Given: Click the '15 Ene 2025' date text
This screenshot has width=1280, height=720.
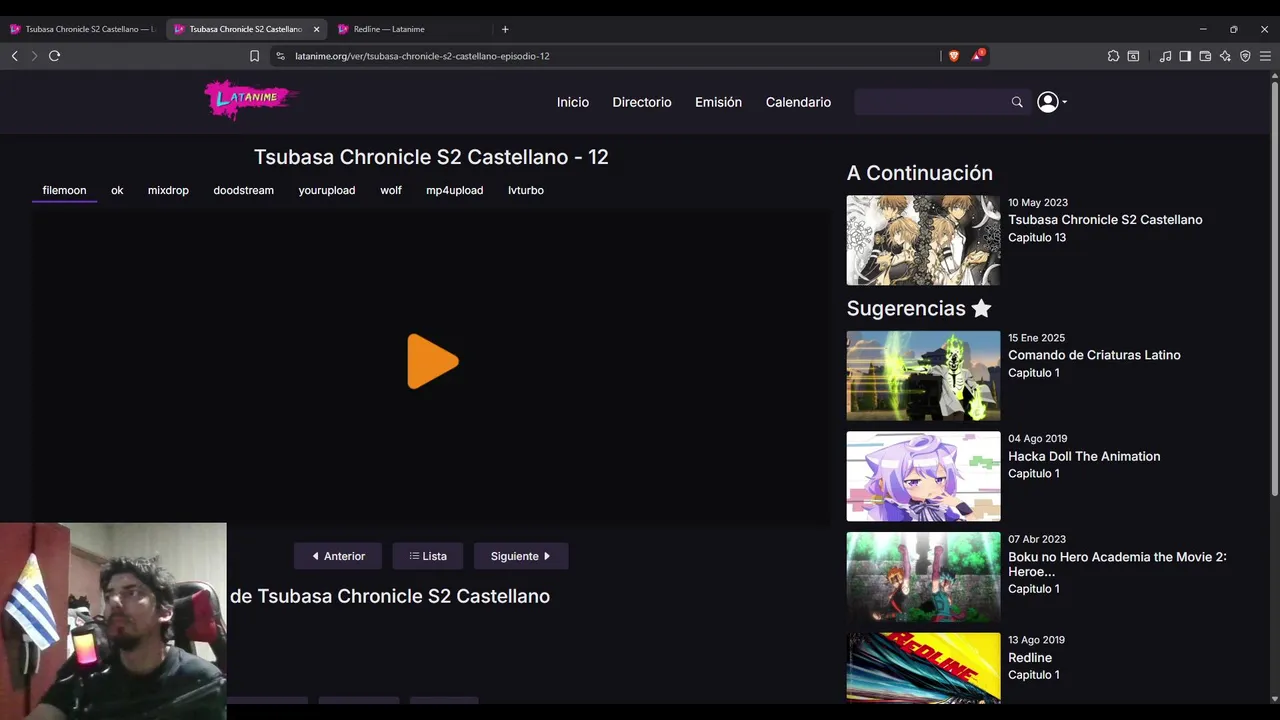Looking at the screenshot, I should (x=1036, y=338).
